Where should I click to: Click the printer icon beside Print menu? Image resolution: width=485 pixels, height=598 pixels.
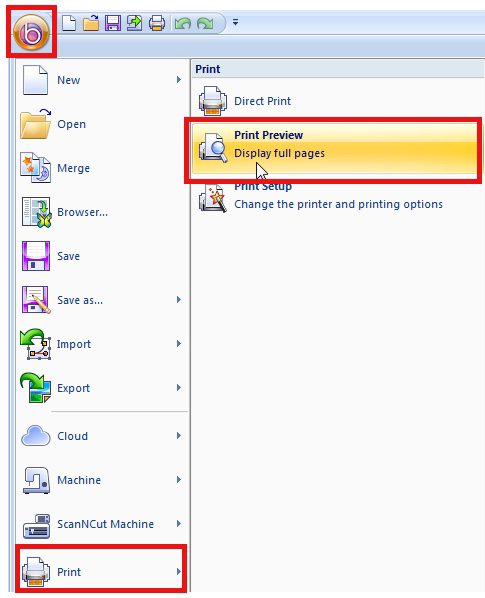click(36, 571)
